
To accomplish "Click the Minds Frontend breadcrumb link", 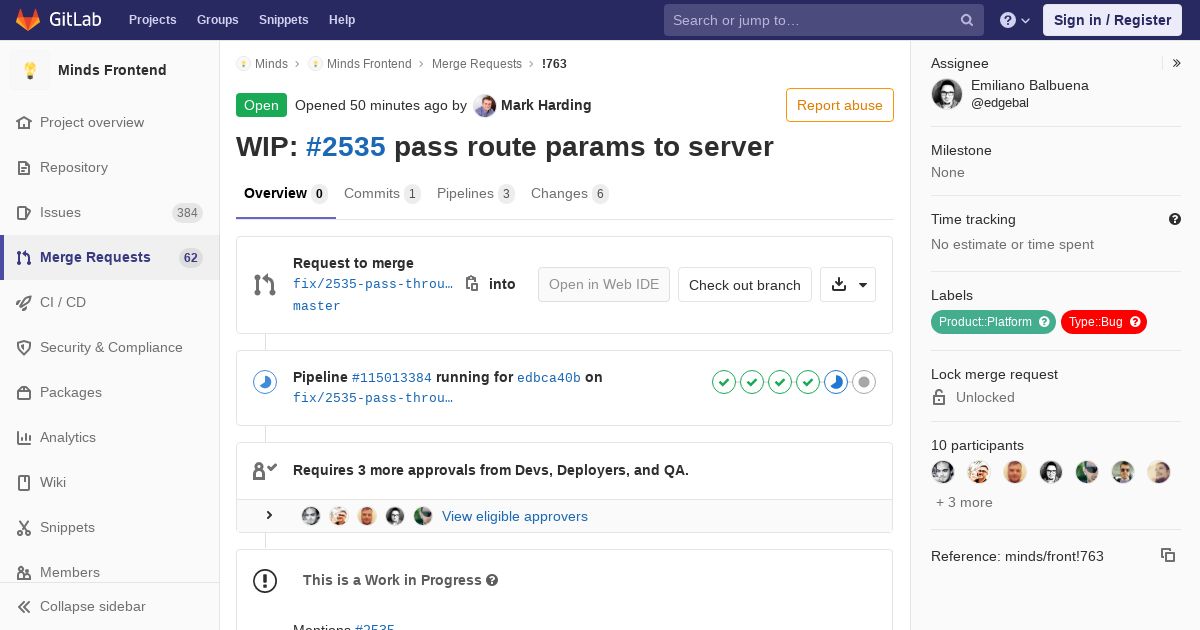I will click(369, 63).
